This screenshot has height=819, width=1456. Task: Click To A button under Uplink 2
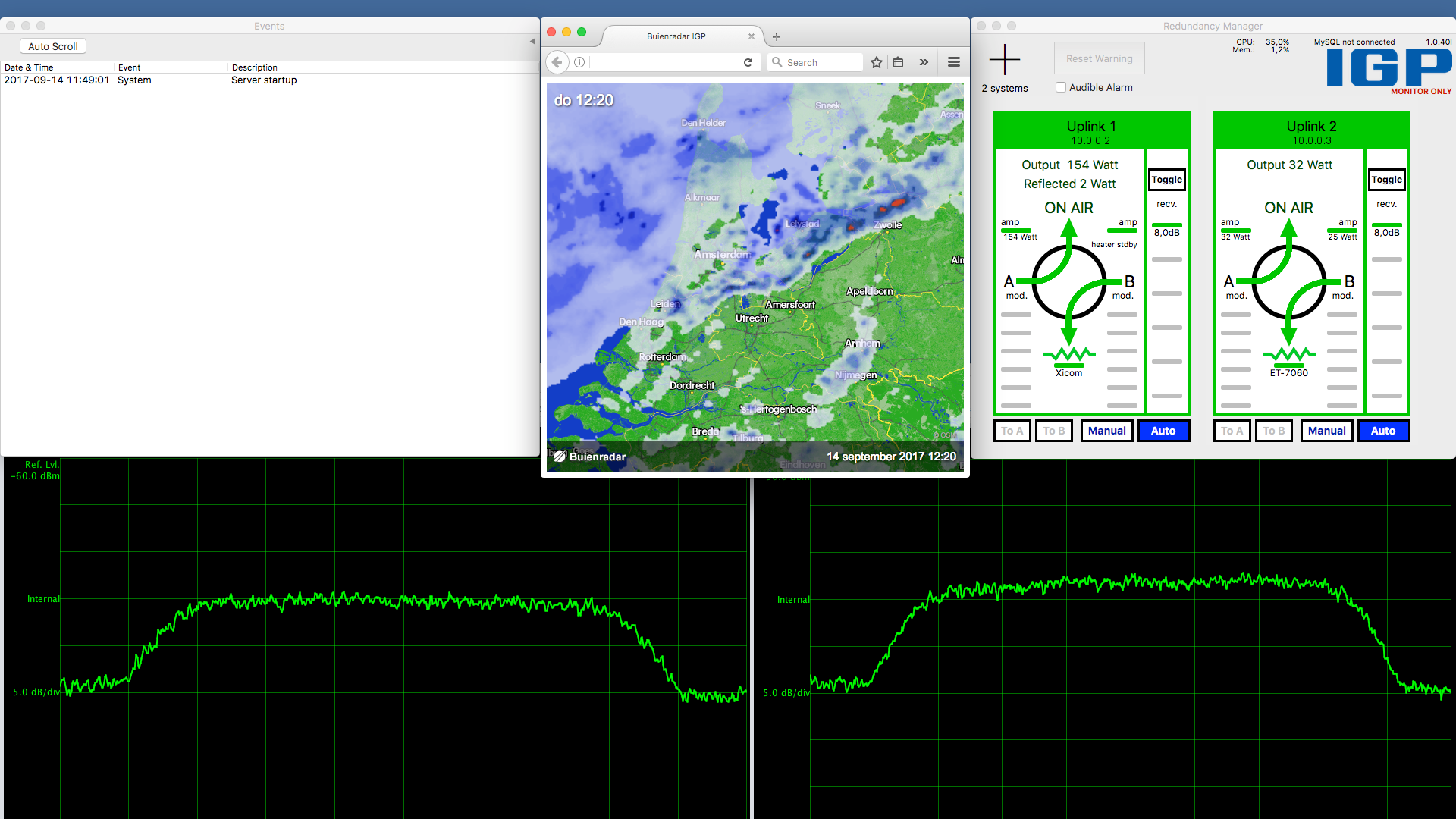[x=1232, y=431]
